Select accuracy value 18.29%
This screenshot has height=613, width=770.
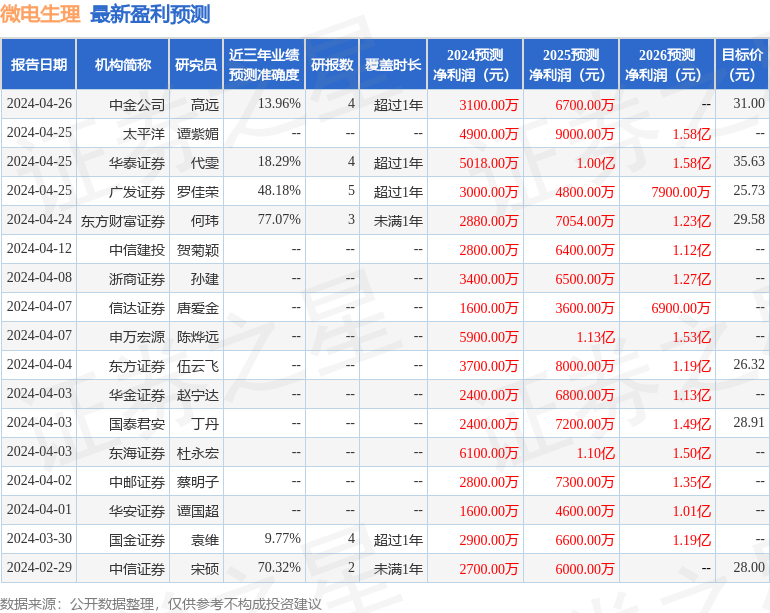click(x=279, y=162)
